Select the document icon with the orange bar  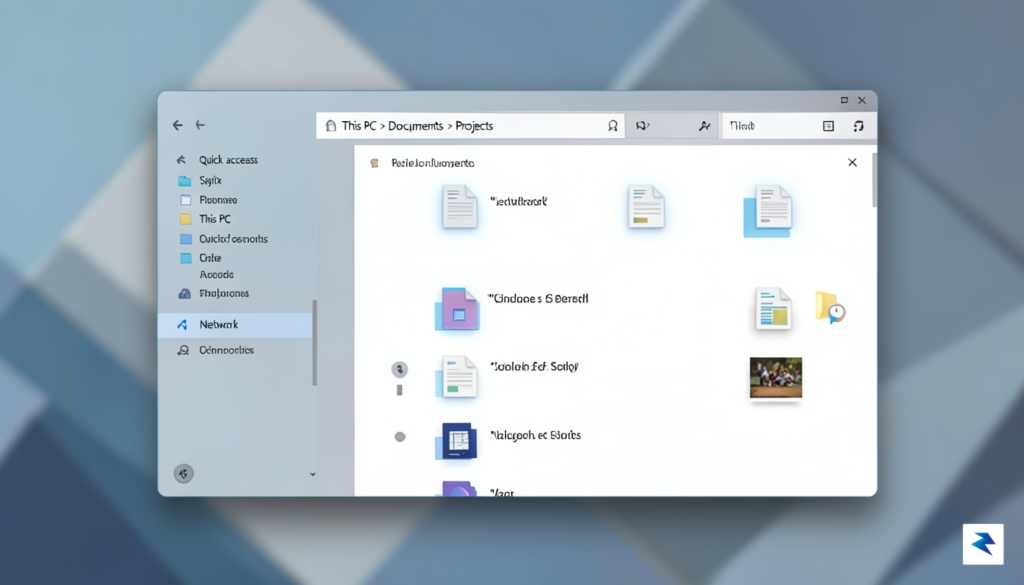click(646, 207)
